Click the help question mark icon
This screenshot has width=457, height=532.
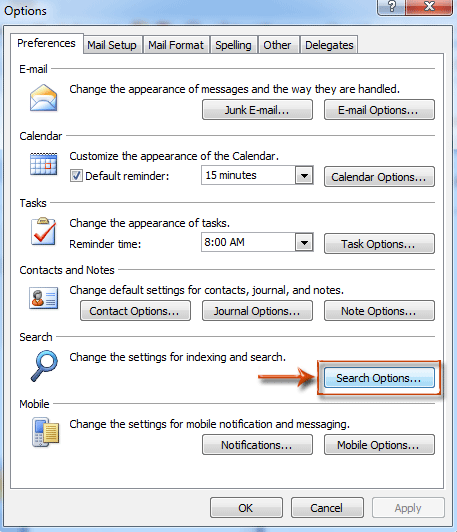392,7
